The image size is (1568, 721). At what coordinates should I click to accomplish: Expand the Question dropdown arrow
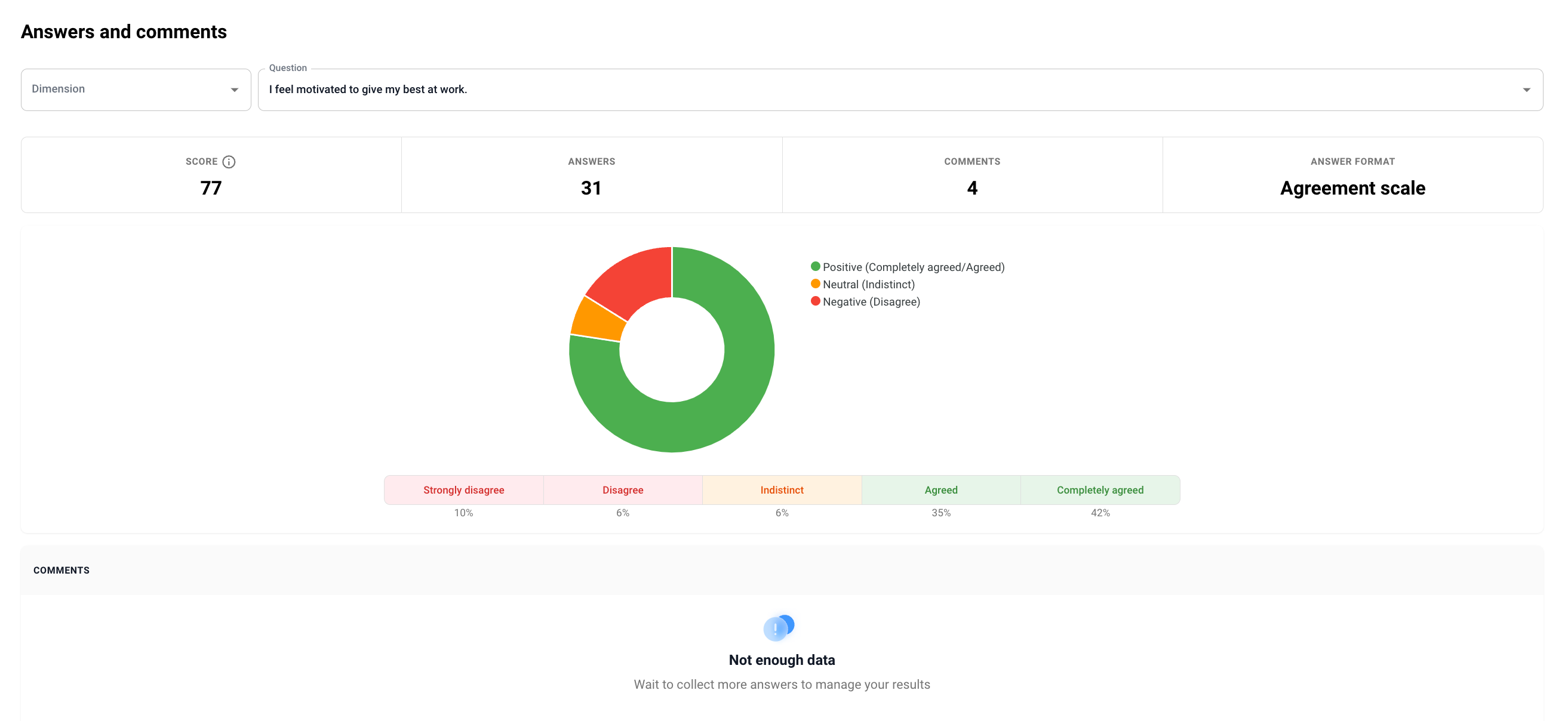(x=1526, y=90)
